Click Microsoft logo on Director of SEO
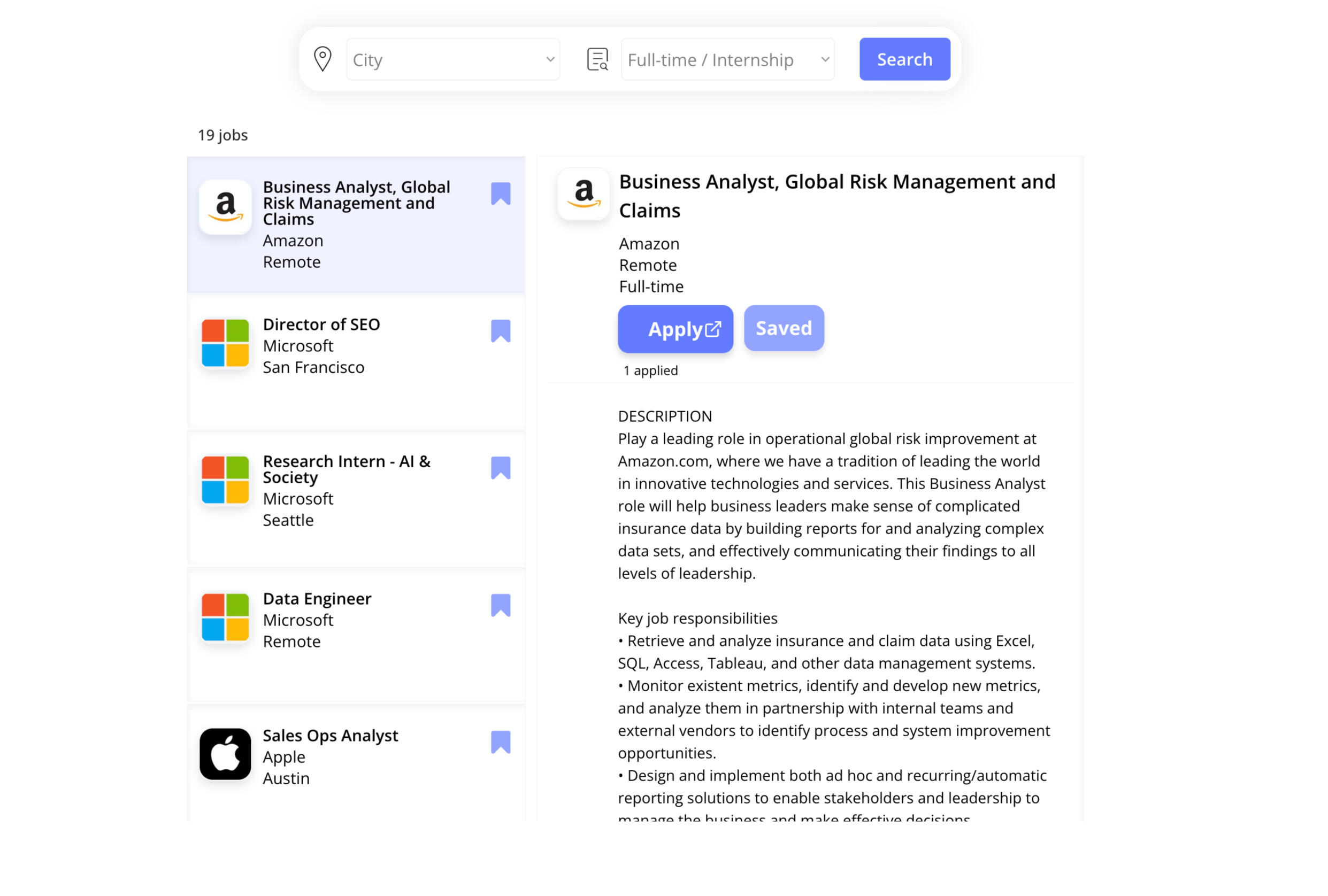Viewport: 1328px width, 896px height. [225, 343]
